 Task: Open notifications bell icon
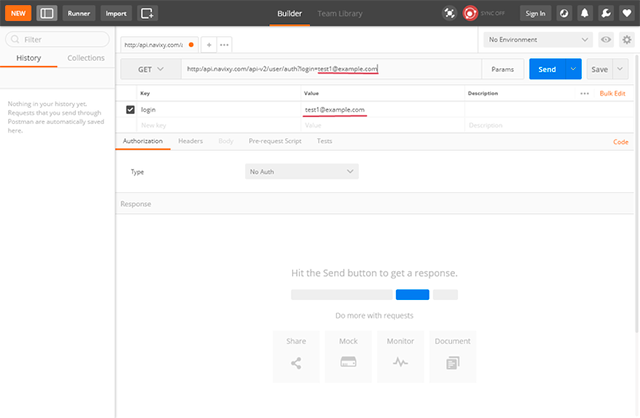(584, 13)
